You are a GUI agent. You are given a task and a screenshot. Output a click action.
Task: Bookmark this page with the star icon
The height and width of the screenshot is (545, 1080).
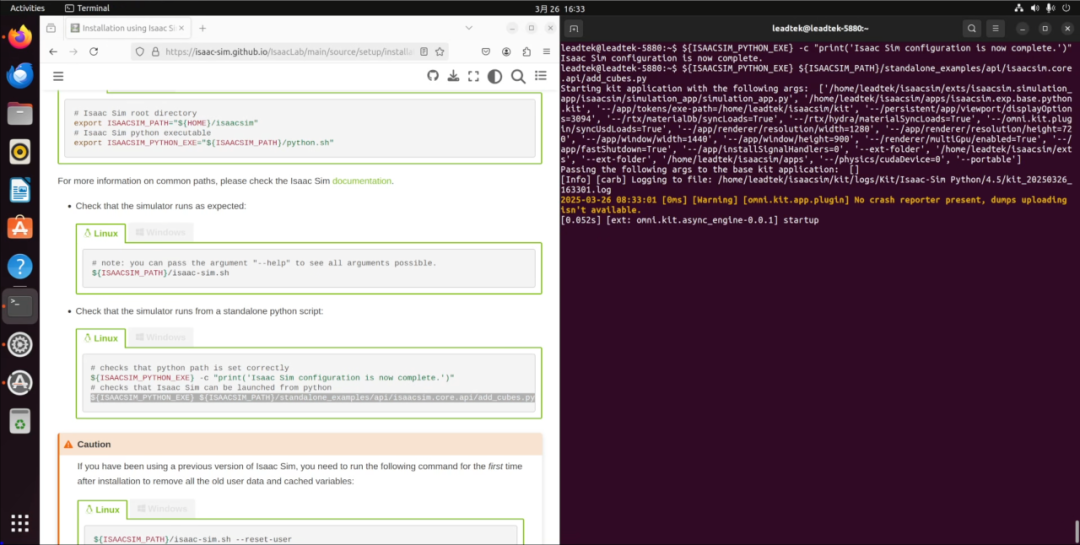tap(439, 52)
